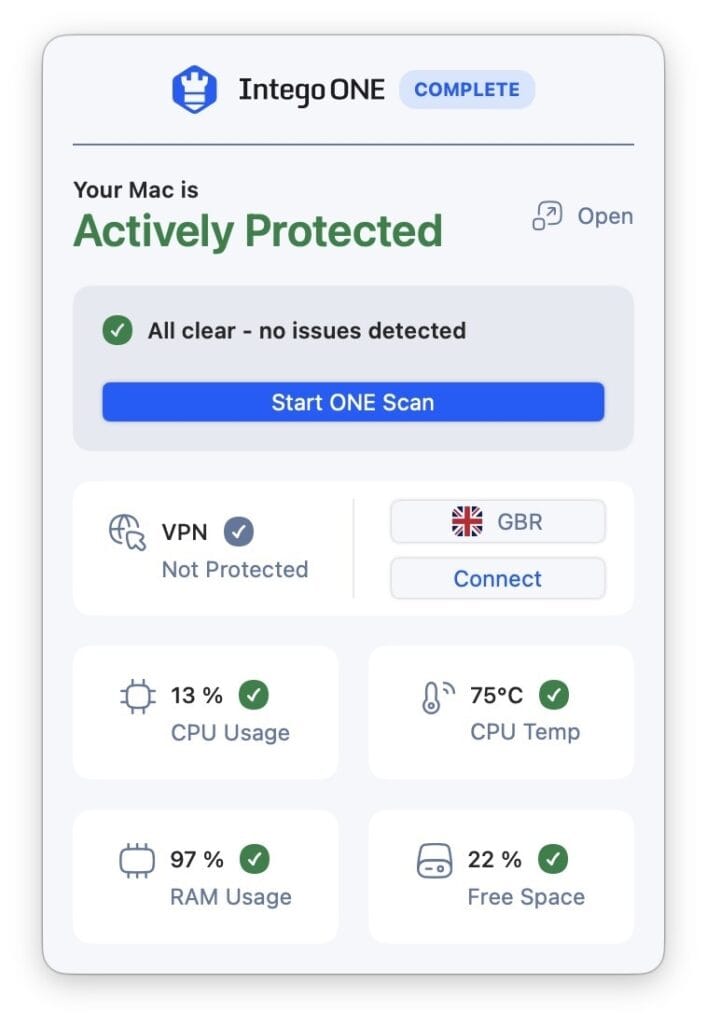Click the United Kingdom flag icon
Screen dimensions: 707x1024
466,521
